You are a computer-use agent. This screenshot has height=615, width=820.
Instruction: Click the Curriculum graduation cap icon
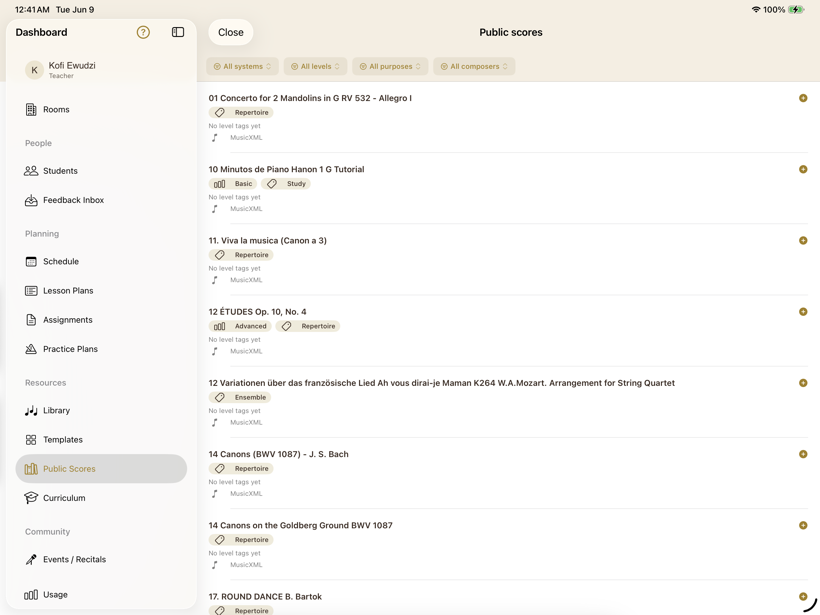click(x=31, y=498)
